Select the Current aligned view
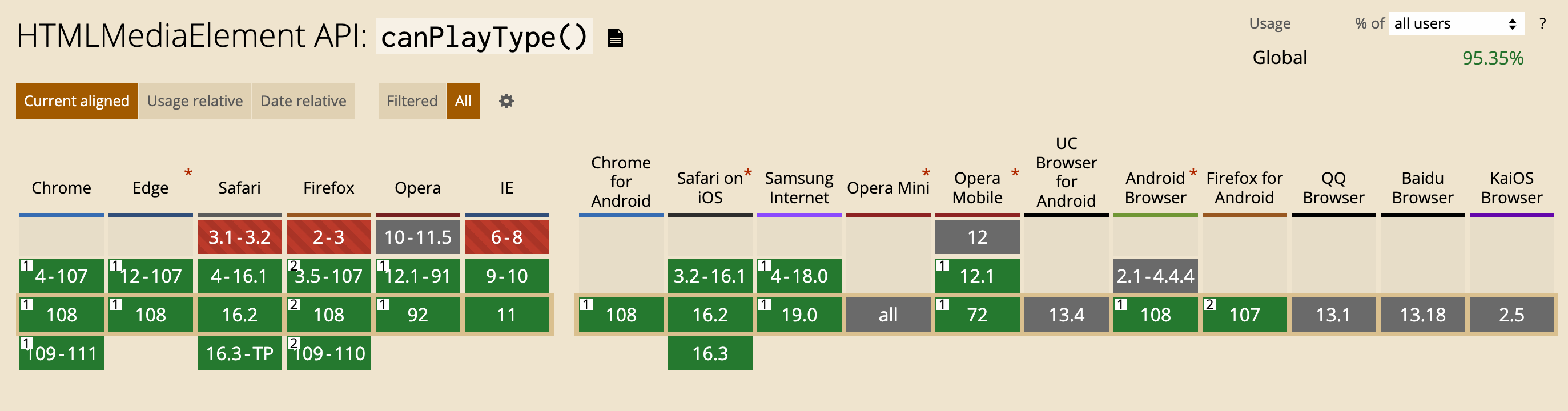 tap(77, 101)
